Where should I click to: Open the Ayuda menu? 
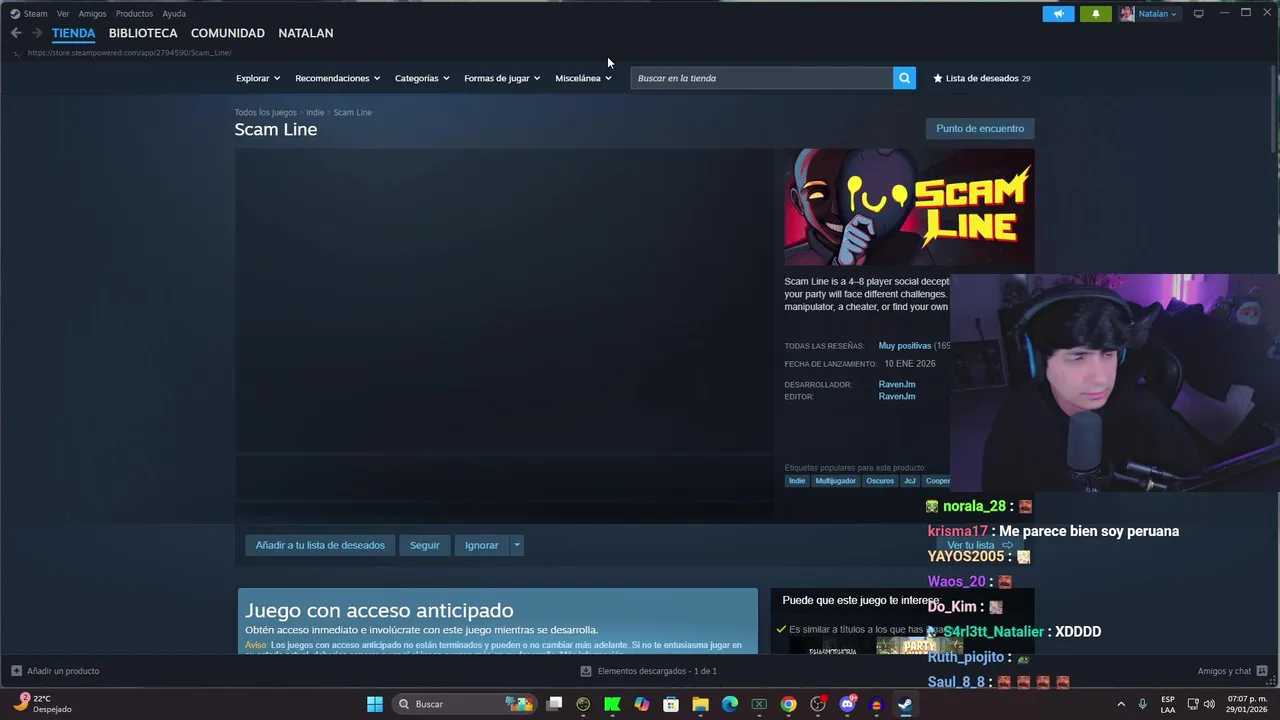click(174, 14)
